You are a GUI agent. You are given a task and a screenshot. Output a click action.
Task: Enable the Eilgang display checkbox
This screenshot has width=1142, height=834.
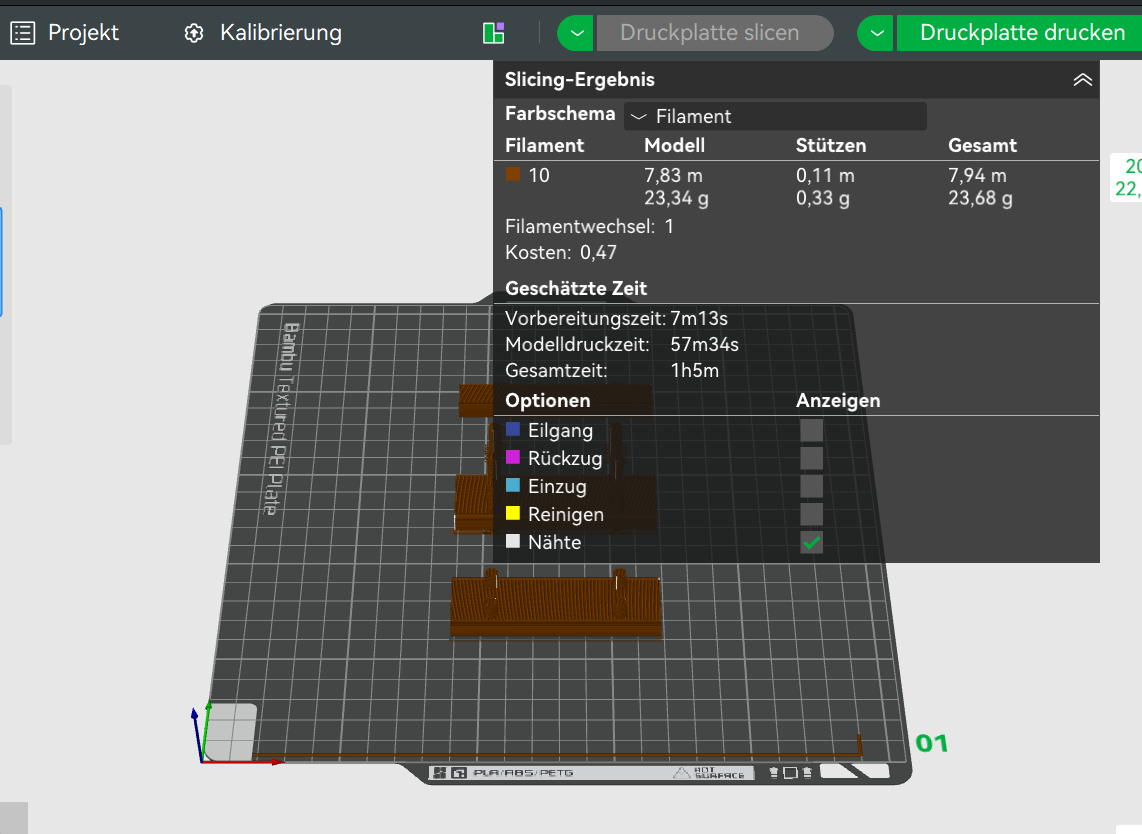click(x=811, y=430)
